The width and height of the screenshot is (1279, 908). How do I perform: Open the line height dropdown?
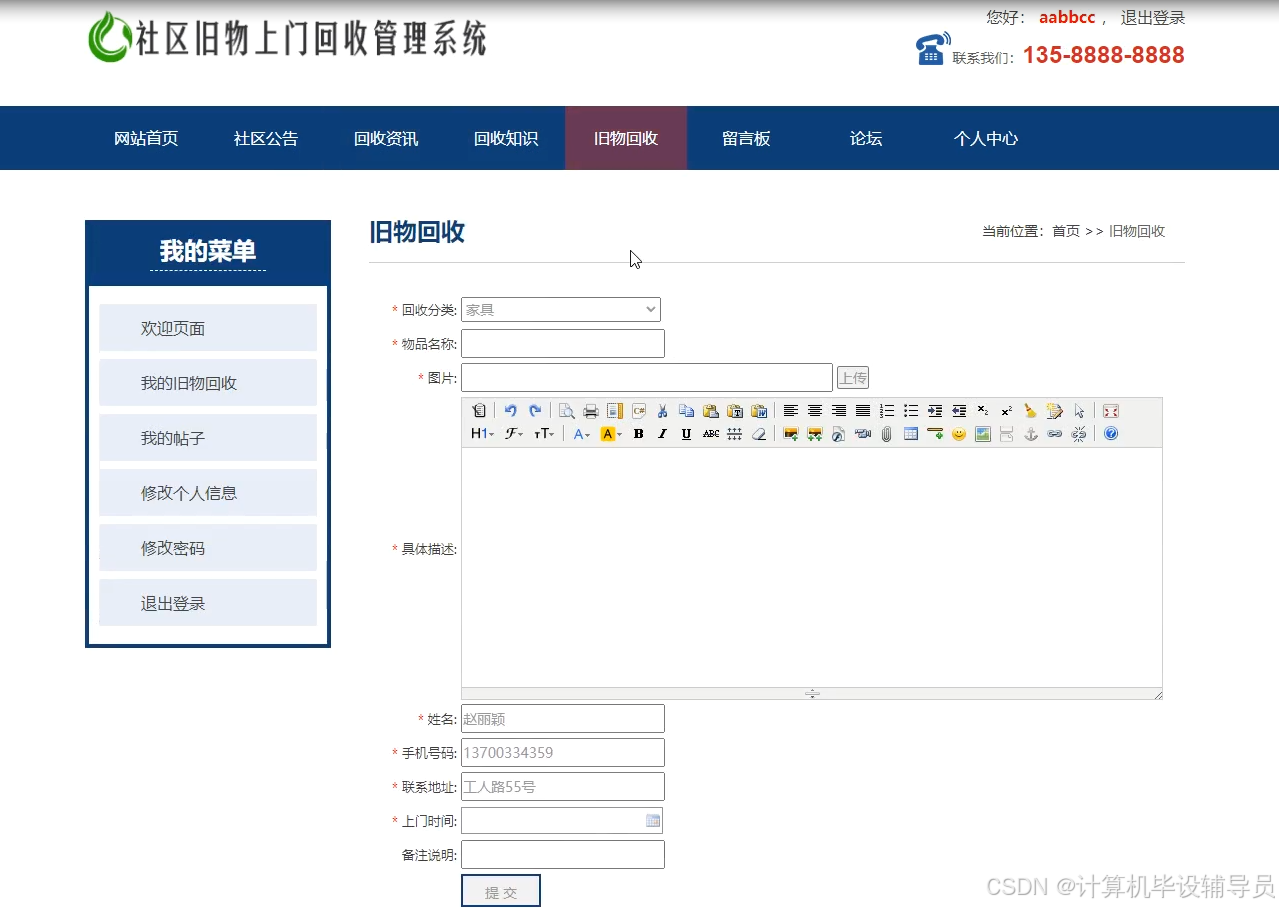[x=735, y=434]
